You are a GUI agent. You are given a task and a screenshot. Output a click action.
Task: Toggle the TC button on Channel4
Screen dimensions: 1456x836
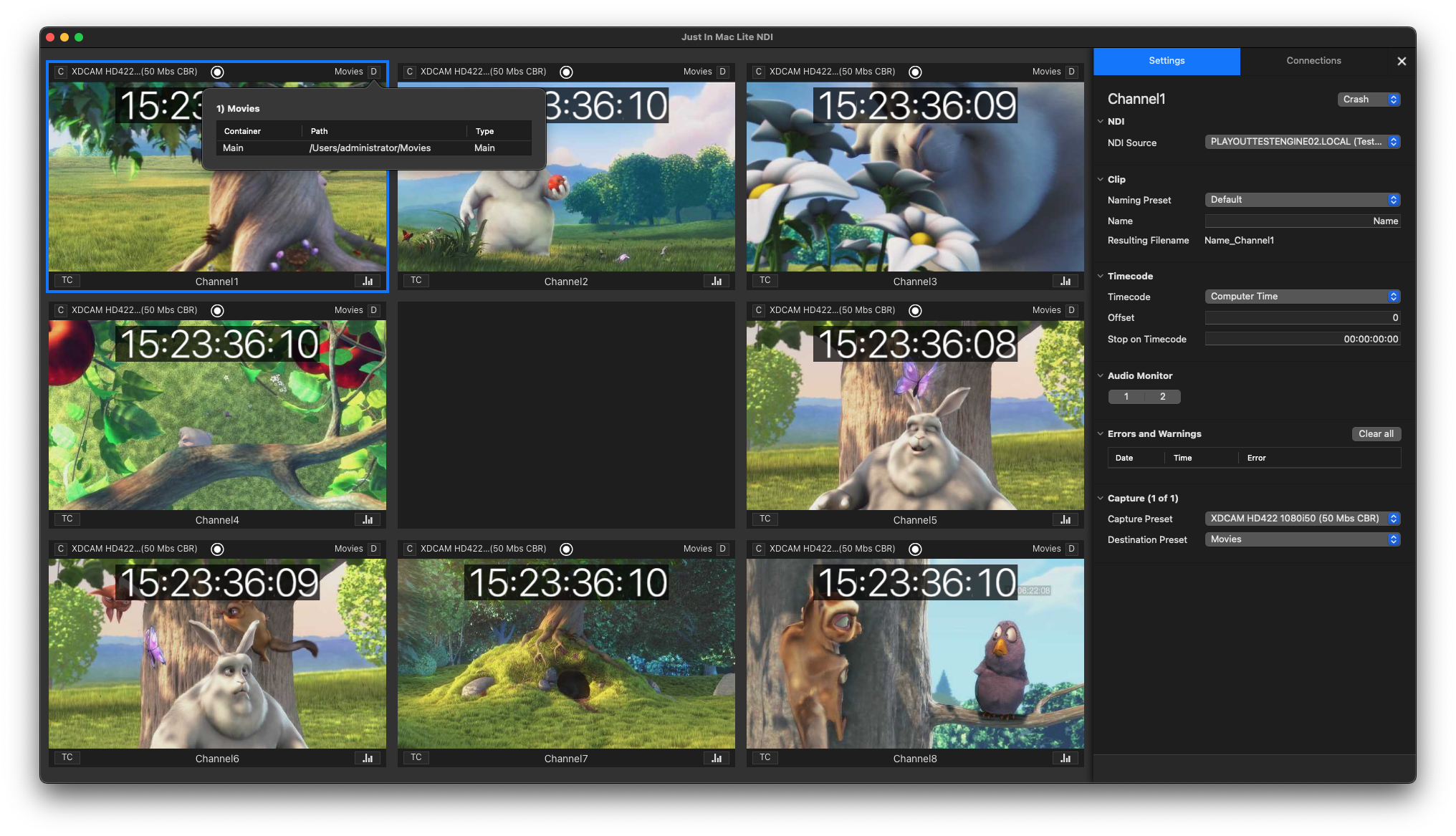coord(67,519)
